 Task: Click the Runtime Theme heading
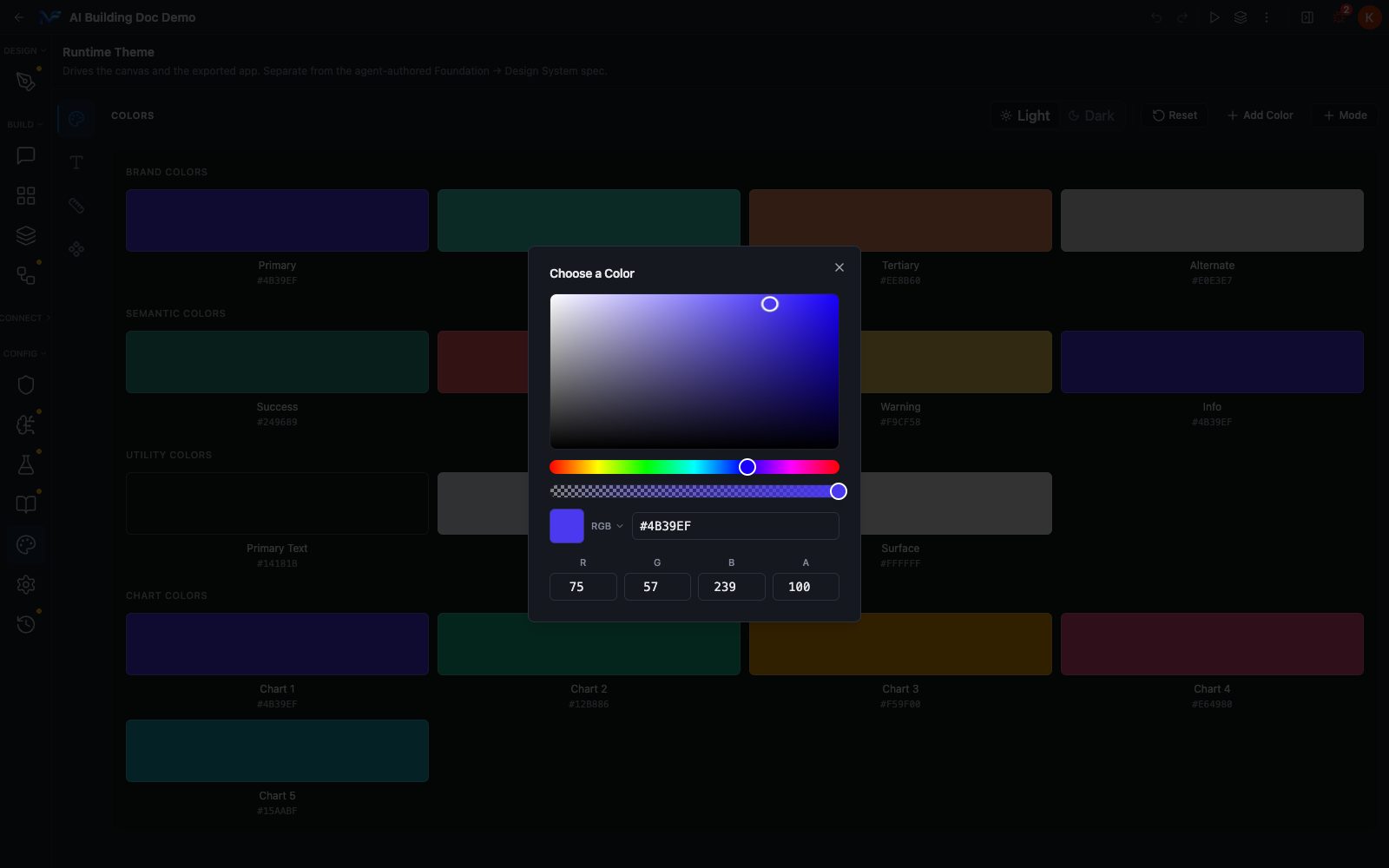click(x=109, y=52)
